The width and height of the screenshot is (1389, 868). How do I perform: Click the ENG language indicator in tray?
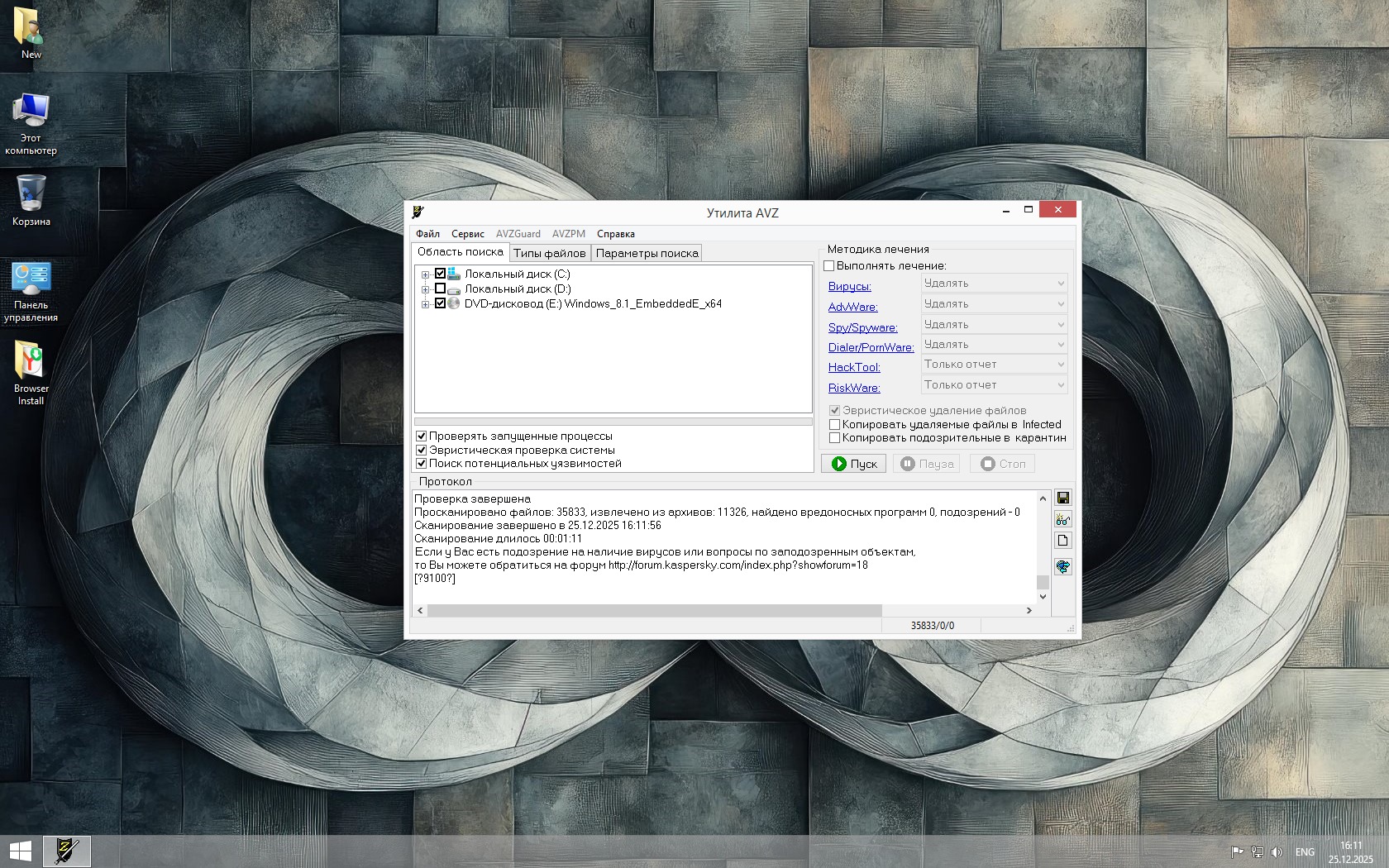(1305, 851)
